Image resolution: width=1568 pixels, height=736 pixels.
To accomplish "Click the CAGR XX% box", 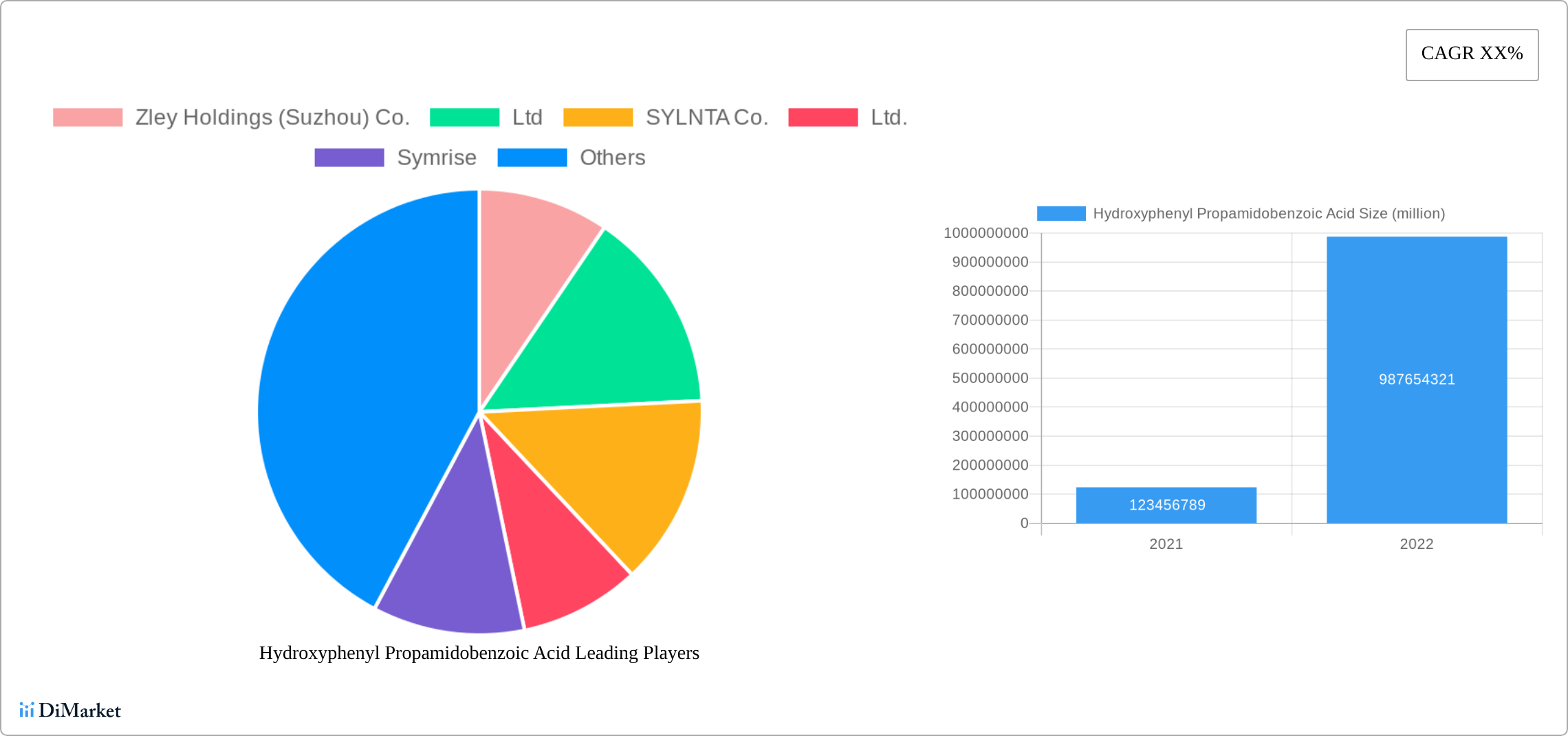I will point(1472,54).
